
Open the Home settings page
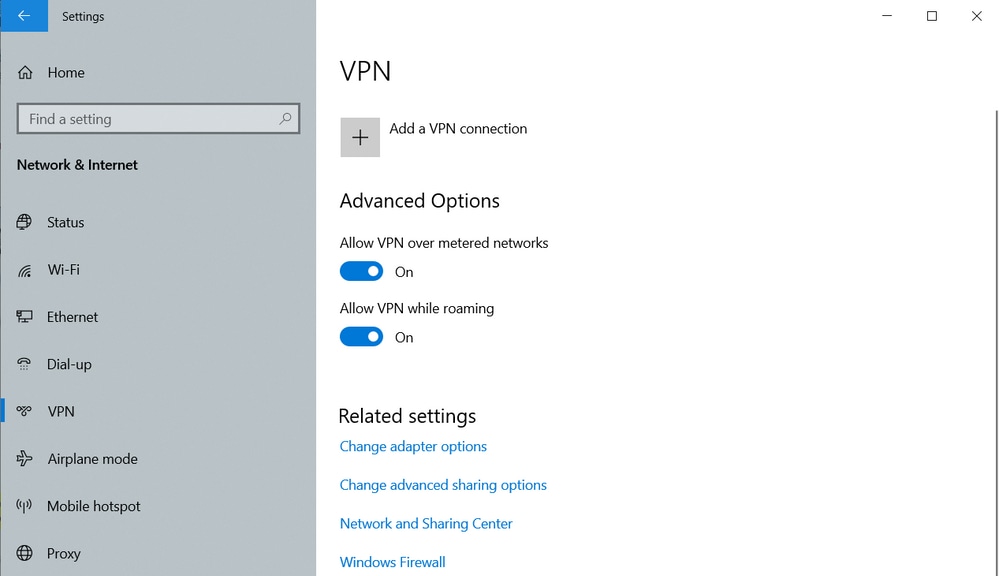[x=66, y=73]
